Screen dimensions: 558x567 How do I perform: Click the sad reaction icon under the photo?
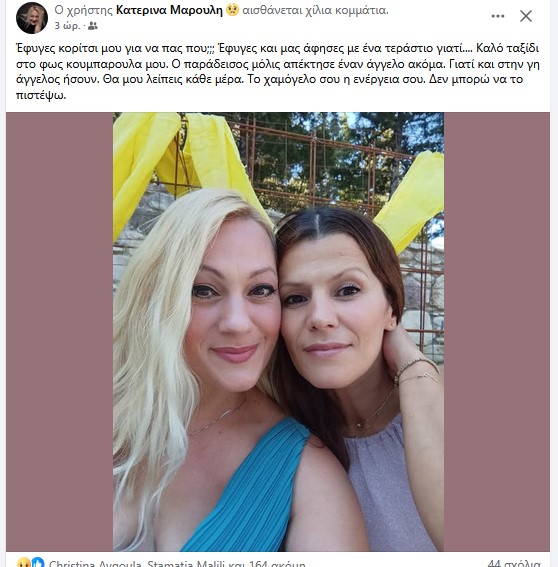(x=24, y=563)
